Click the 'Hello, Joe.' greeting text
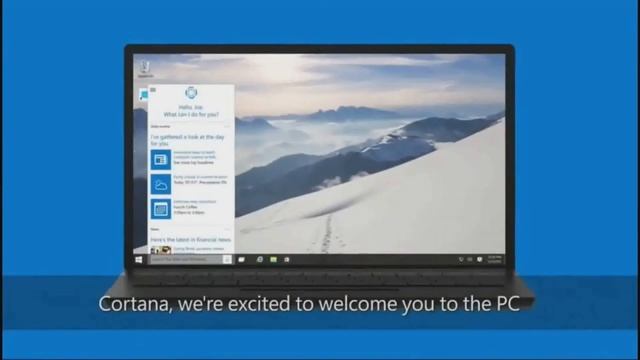This screenshot has height=360, width=640. [x=191, y=107]
